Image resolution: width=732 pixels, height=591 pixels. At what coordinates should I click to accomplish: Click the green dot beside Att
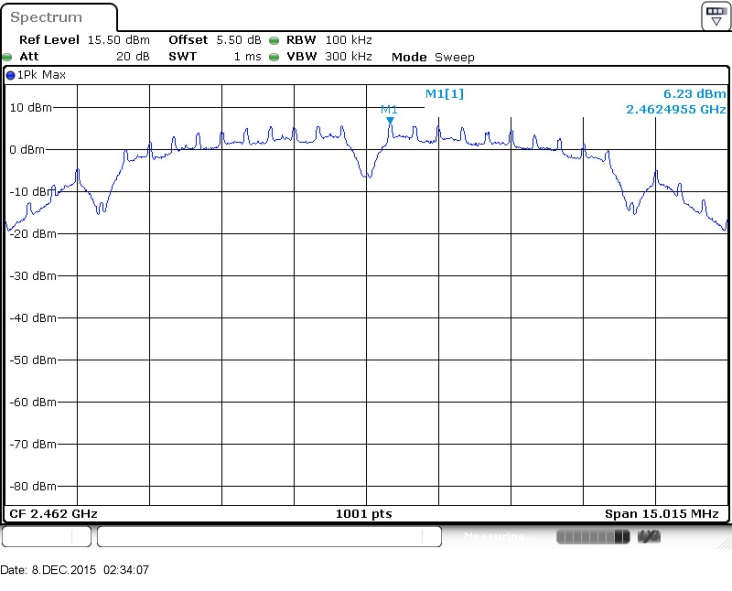click(x=7, y=57)
